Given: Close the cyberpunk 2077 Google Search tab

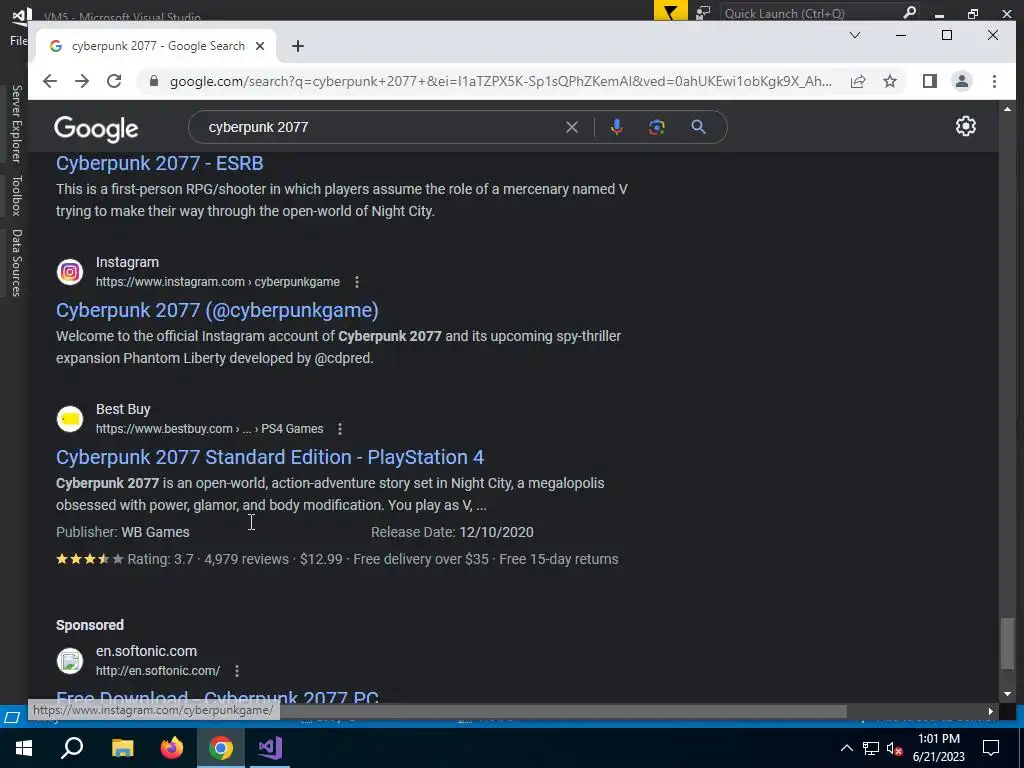Looking at the screenshot, I should point(260,46).
